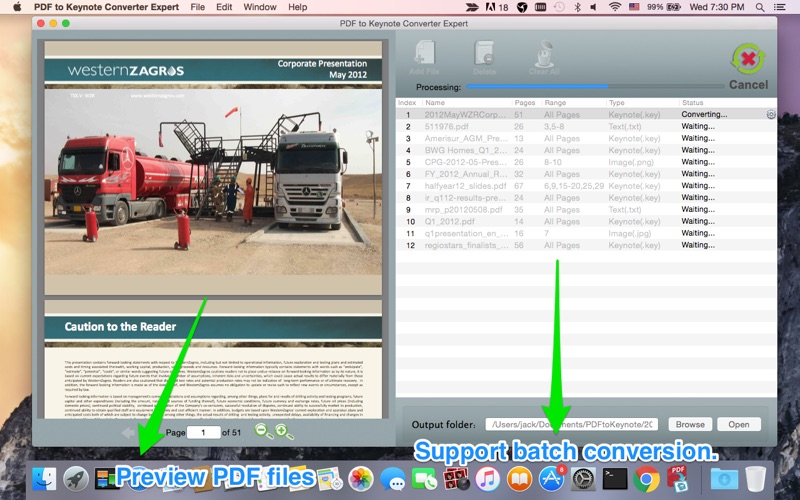Select the 511976.pdf row
The height and width of the screenshot is (500, 800).
coord(586,127)
